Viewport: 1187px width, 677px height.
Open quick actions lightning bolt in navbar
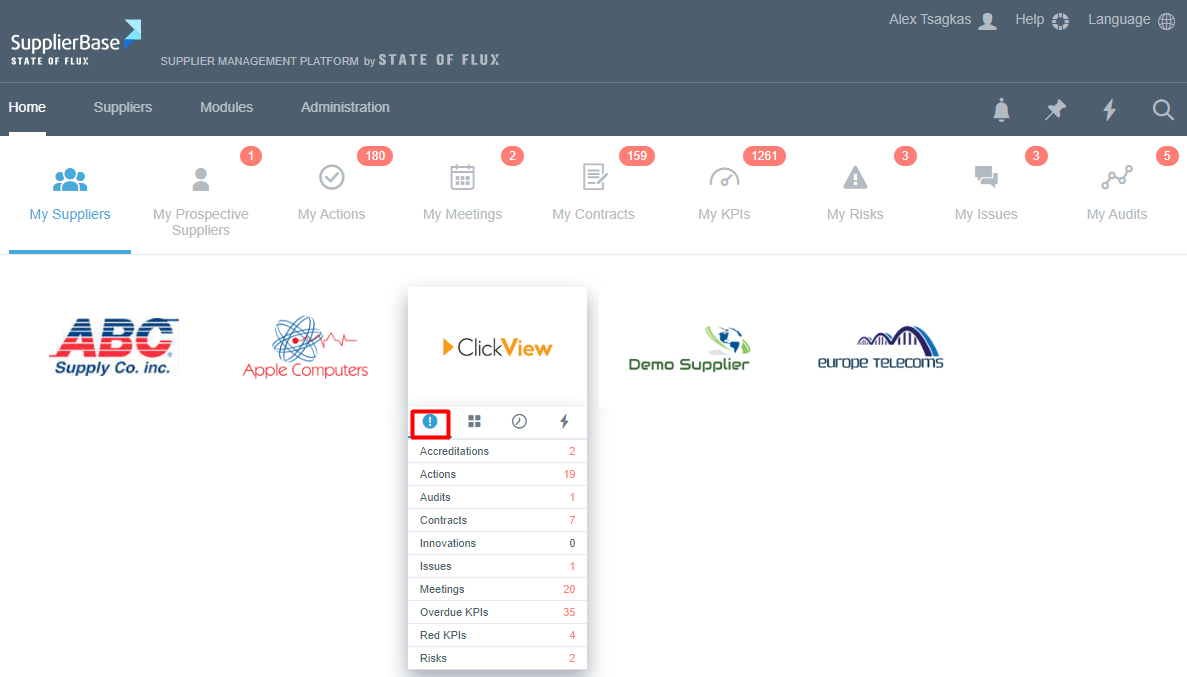click(x=1109, y=110)
